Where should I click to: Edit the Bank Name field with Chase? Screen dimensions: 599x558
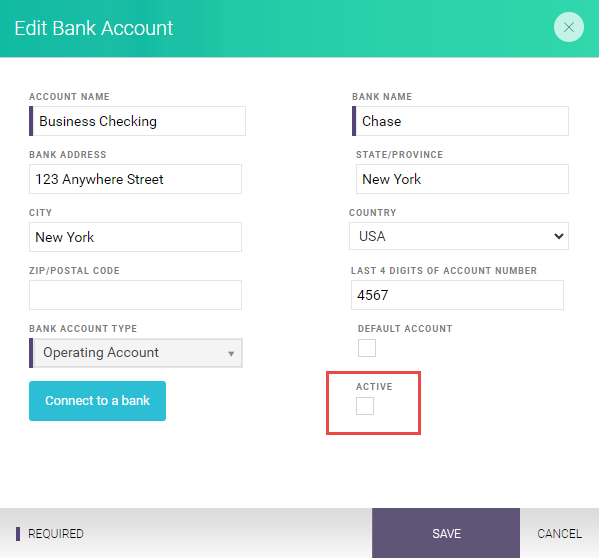[460, 121]
